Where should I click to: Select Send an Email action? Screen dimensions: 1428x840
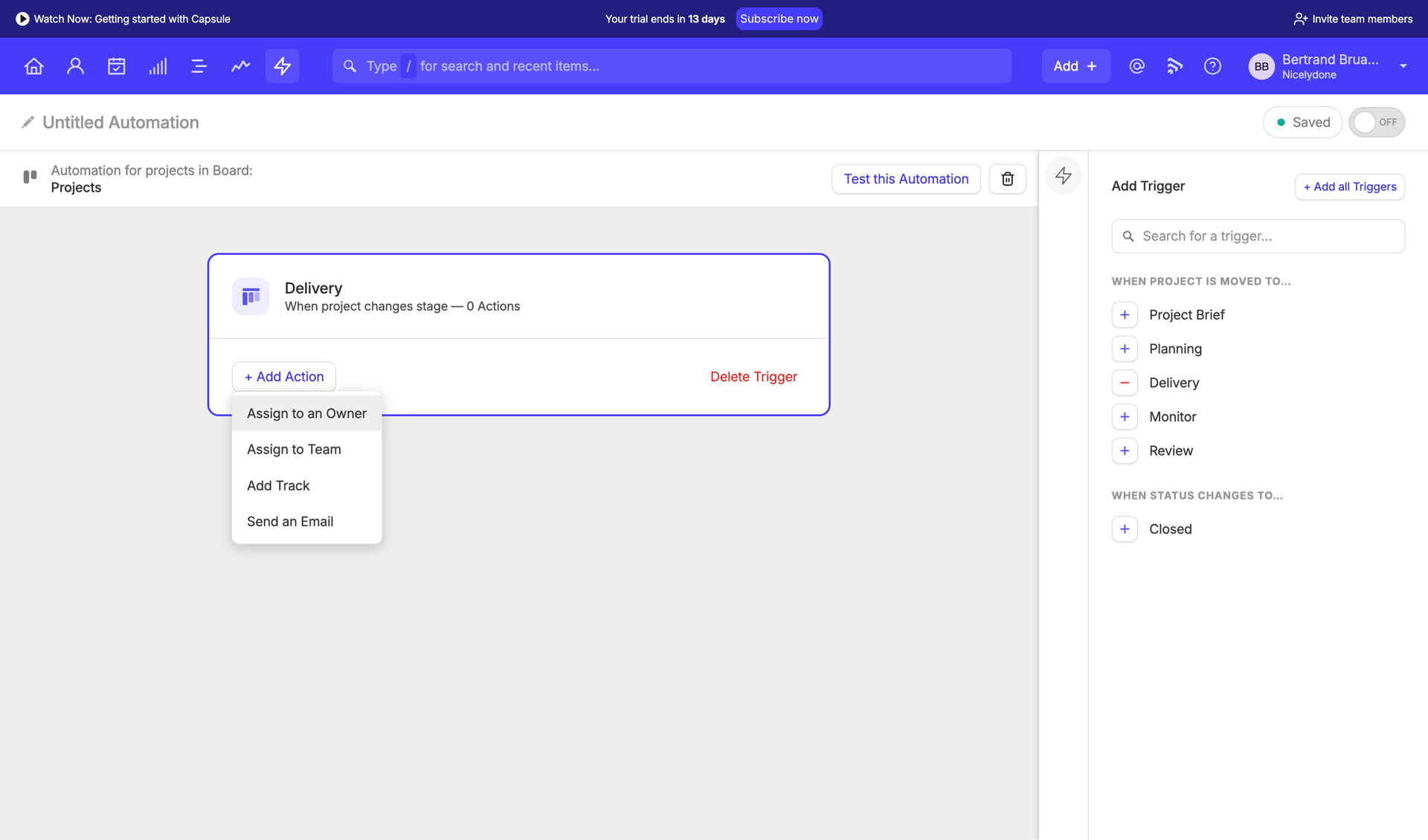(x=290, y=521)
